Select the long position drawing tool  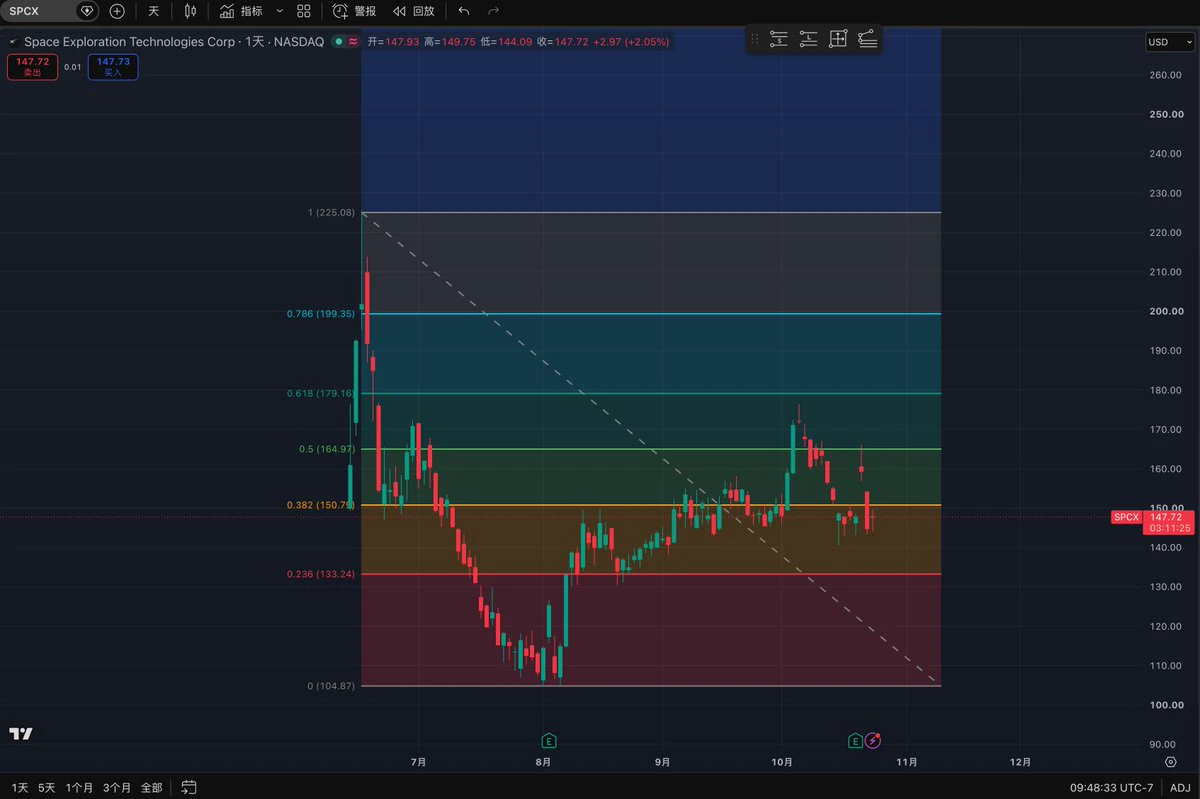click(808, 39)
